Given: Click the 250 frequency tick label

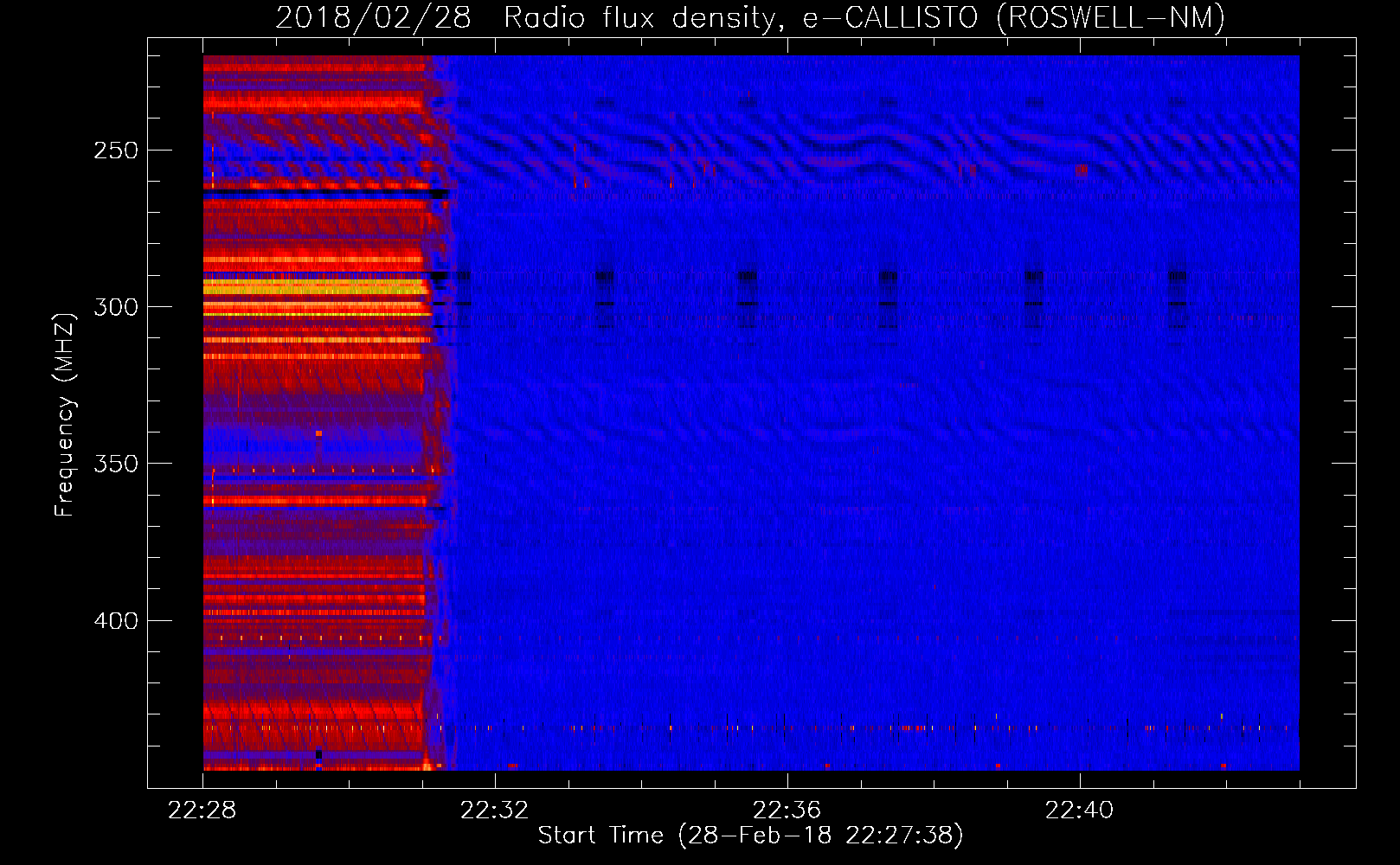Looking at the screenshot, I should (116, 151).
